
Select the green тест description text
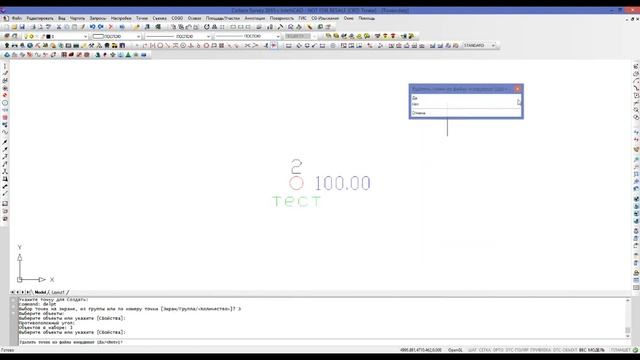[297, 201]
